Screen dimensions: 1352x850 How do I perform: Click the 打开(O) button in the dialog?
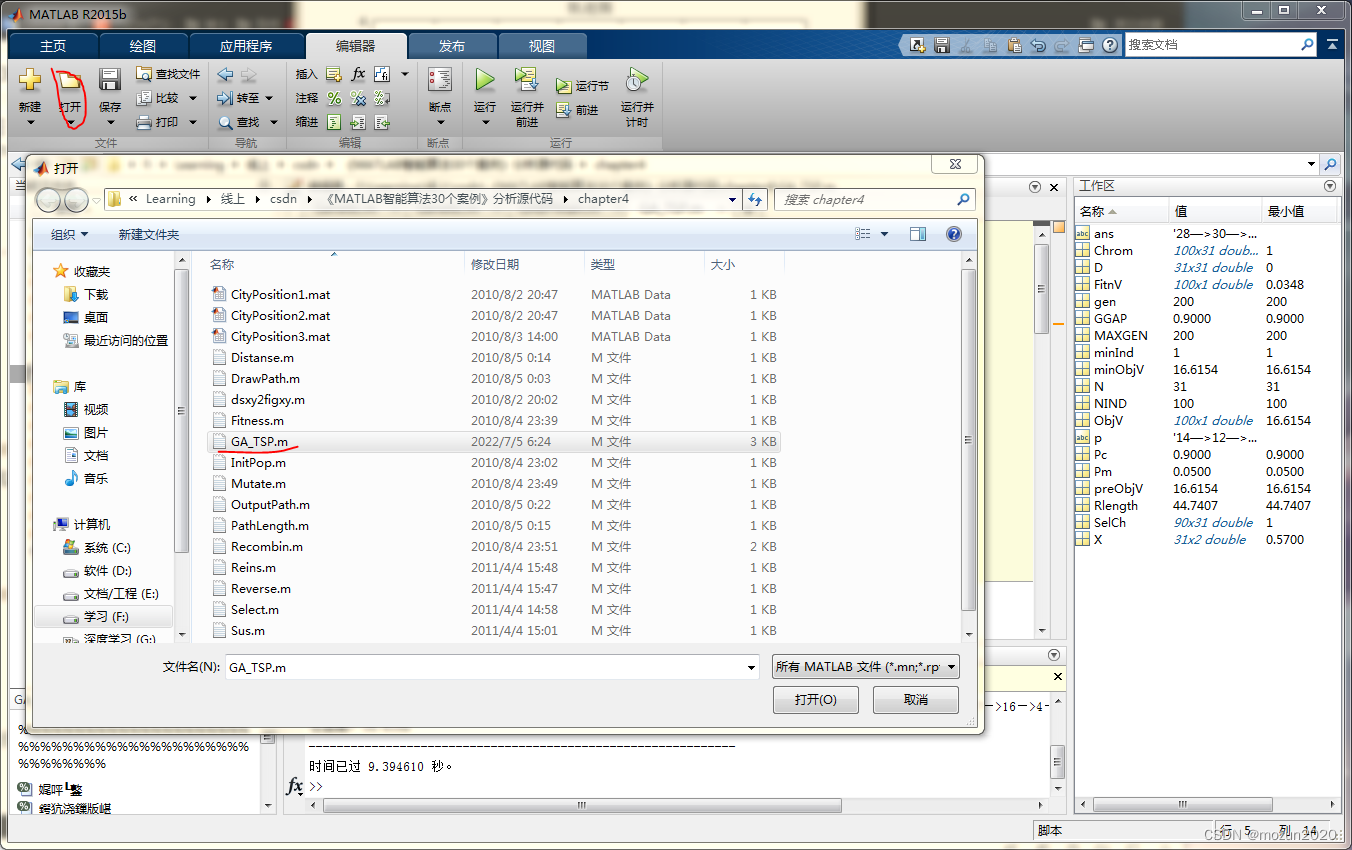[x=816, y=700]
